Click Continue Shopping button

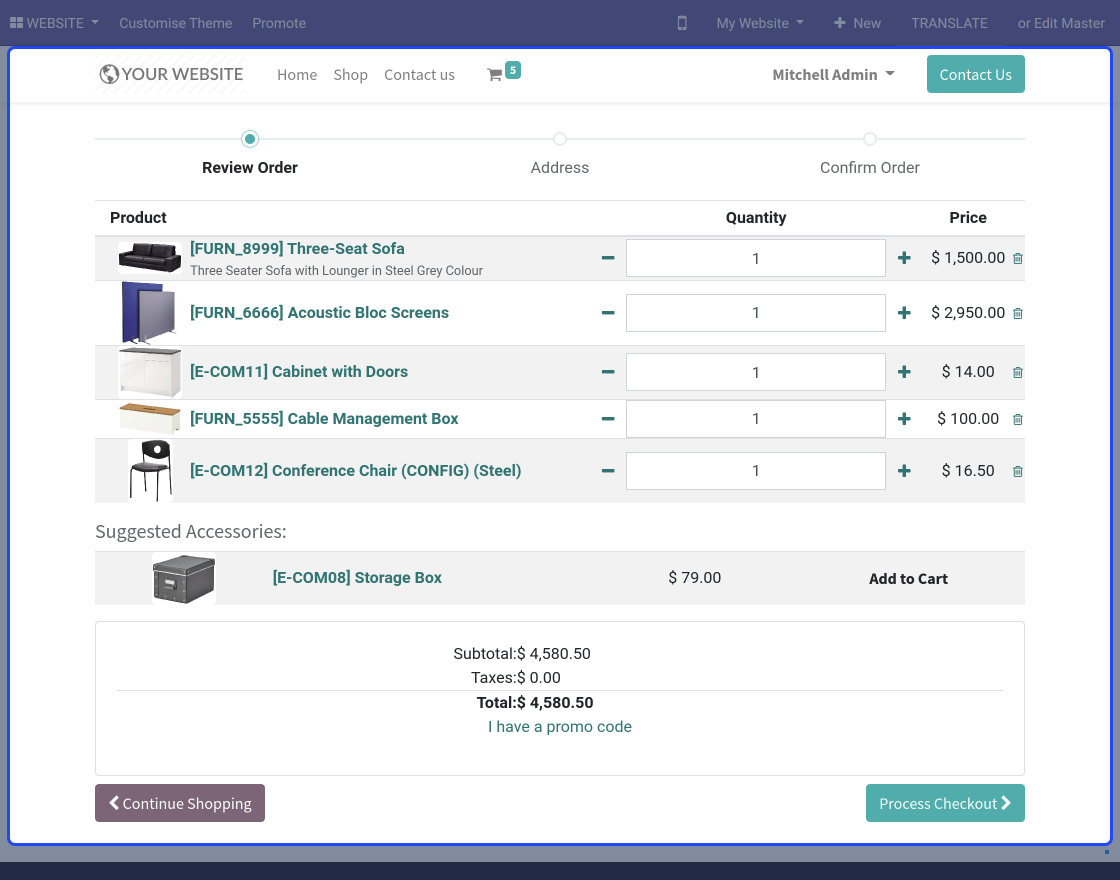point(180,803)
